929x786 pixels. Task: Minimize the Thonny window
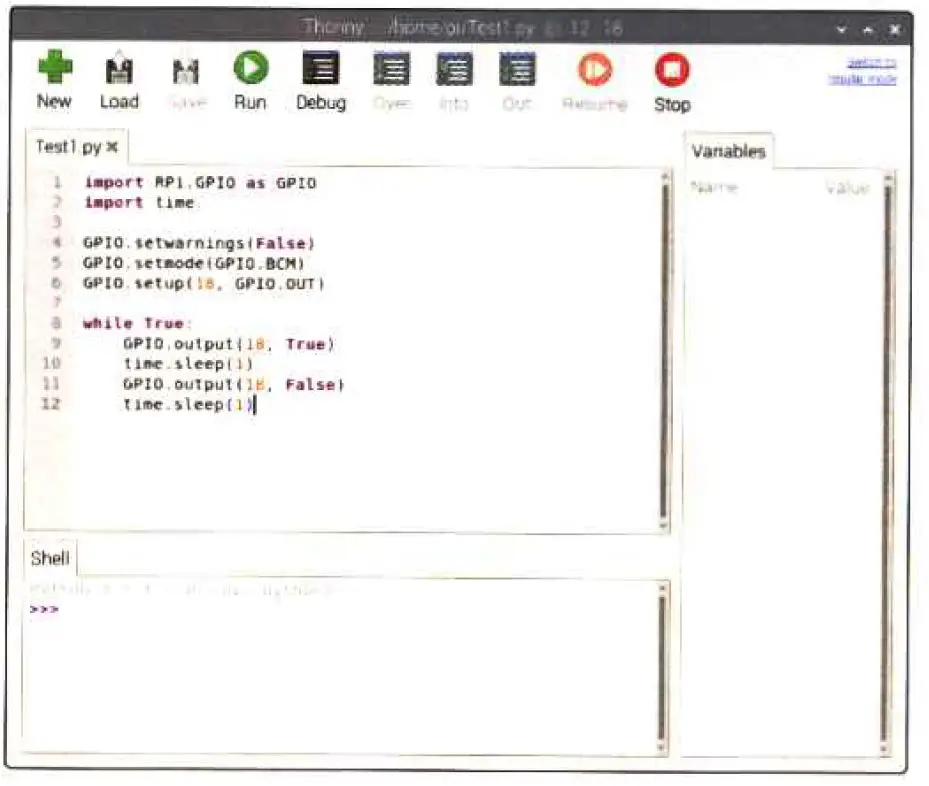[841, 28]
